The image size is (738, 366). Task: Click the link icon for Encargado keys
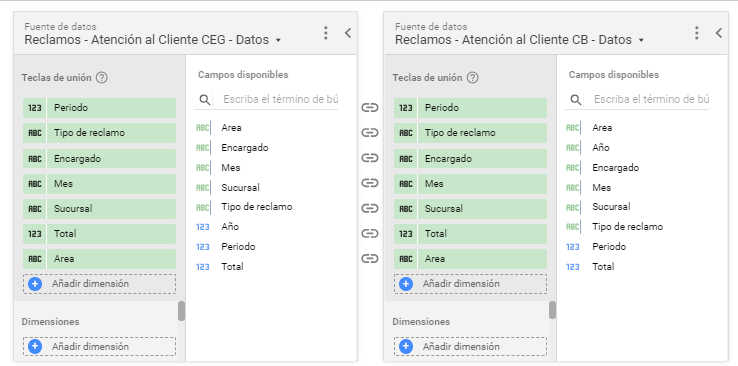click(370, 158)
